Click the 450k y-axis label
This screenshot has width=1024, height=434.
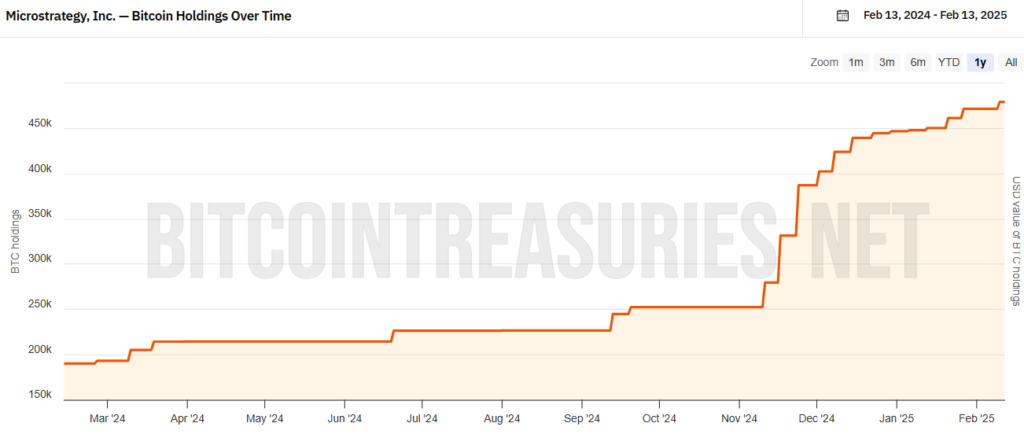pyautogui.click(x=40, y=123)
